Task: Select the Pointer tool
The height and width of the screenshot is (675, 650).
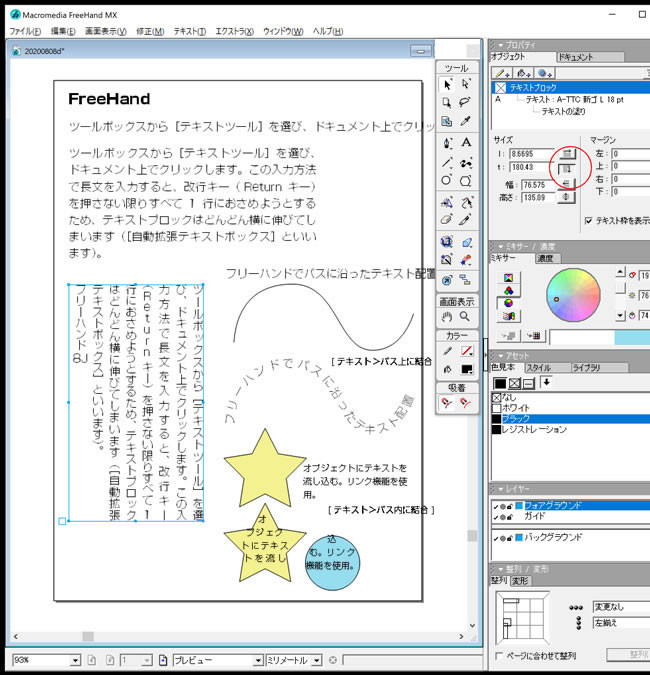Action: click(x=447, y=84)
